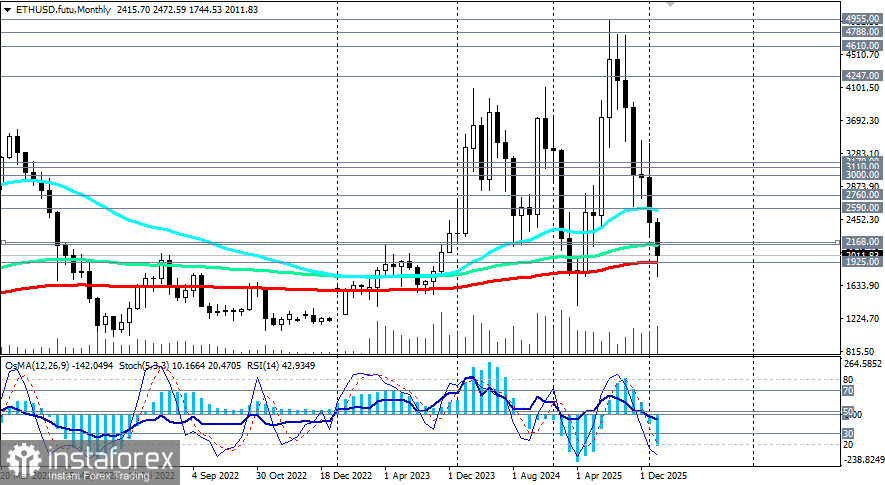Select the OsMA(12,26,9) indicator label
This screenshot has height=485, width=885.
pos(37,366)
